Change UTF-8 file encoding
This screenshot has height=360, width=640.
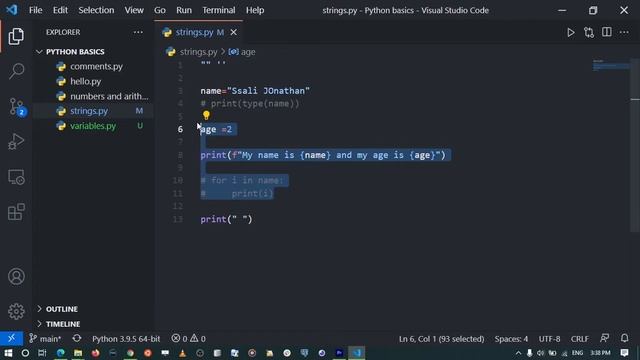(549, 339)
